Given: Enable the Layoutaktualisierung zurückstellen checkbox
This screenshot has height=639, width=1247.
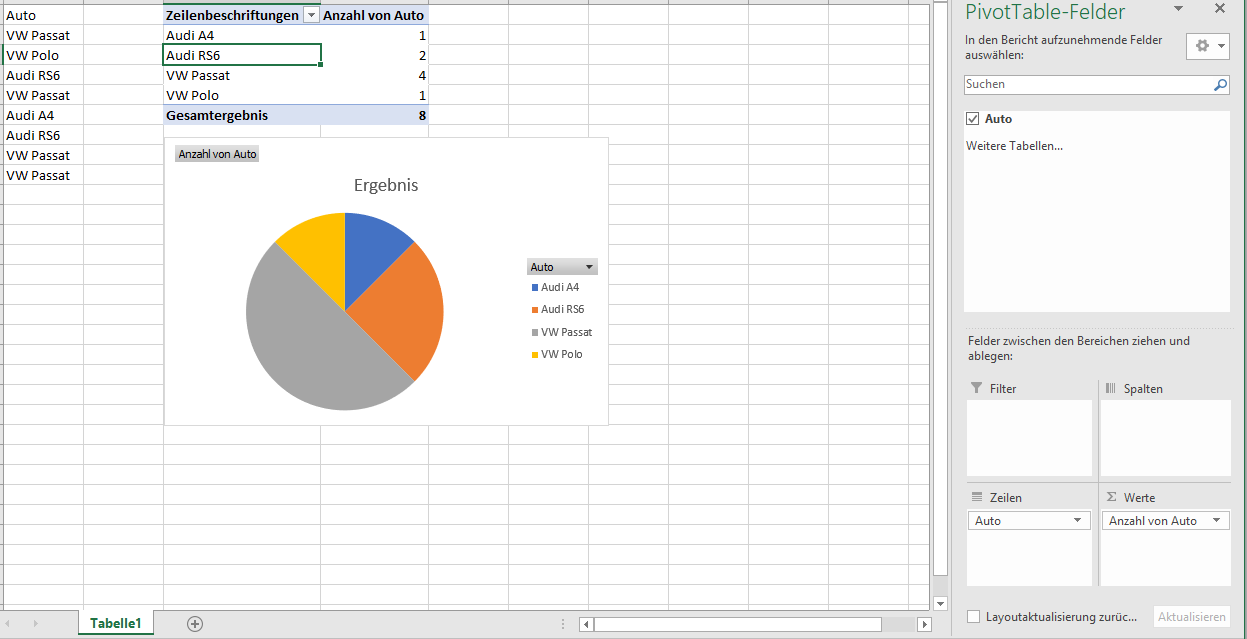Looking at the screenshot, I should (x=974, y=617).
